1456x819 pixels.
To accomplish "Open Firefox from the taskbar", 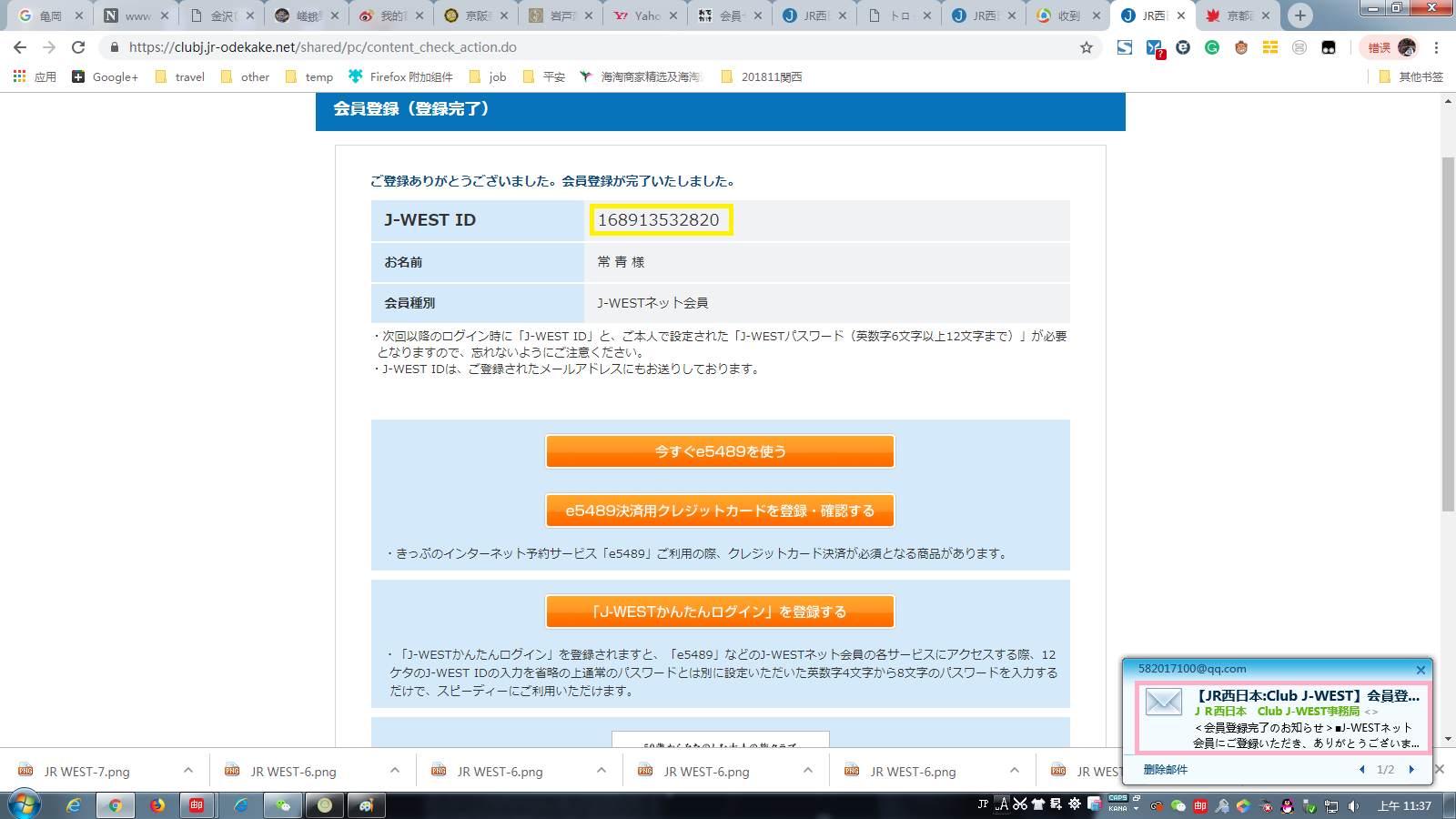I will pos(157,805).
